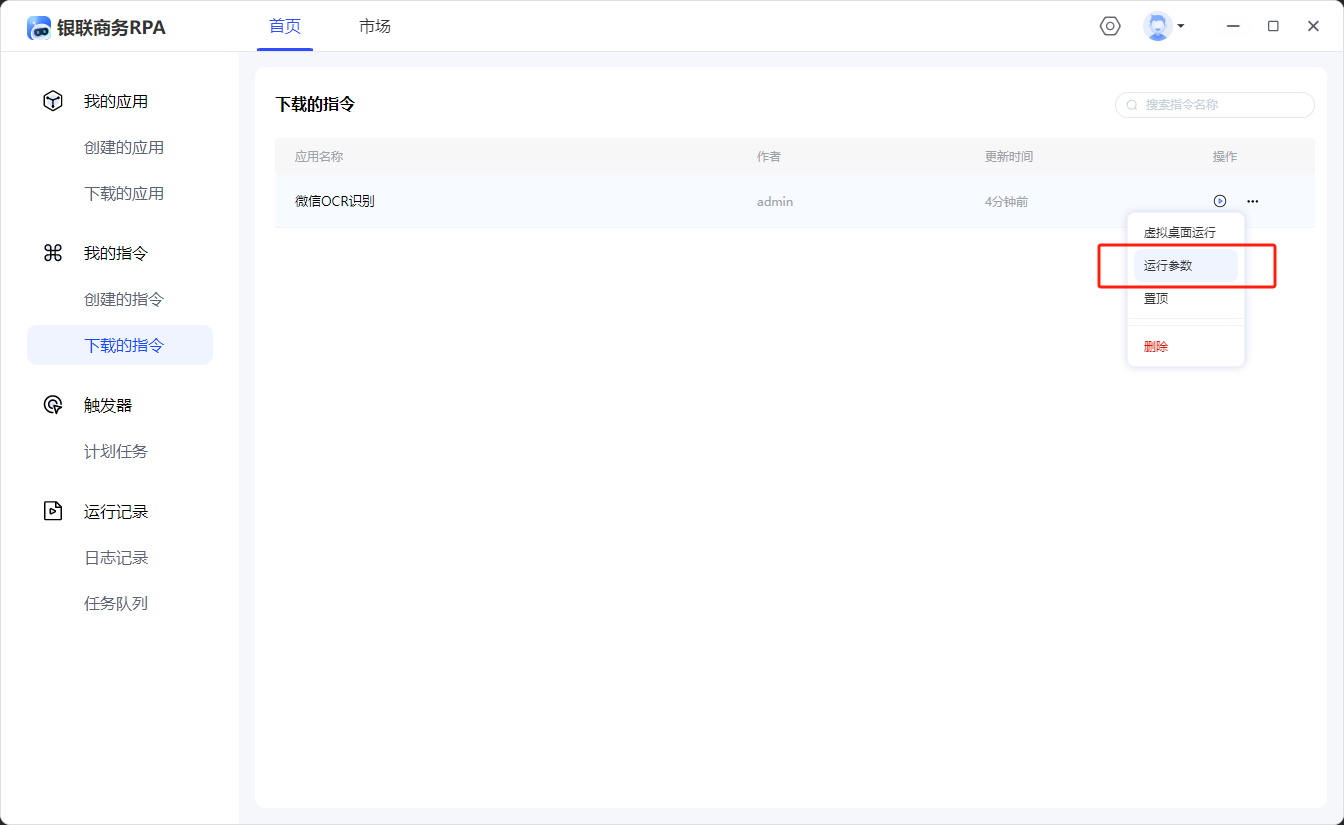Image resolution: width=1344 pixels, height=825 pixels.
Task: Click the hexagon settings icon in title bar
Action: [1110, 26]
